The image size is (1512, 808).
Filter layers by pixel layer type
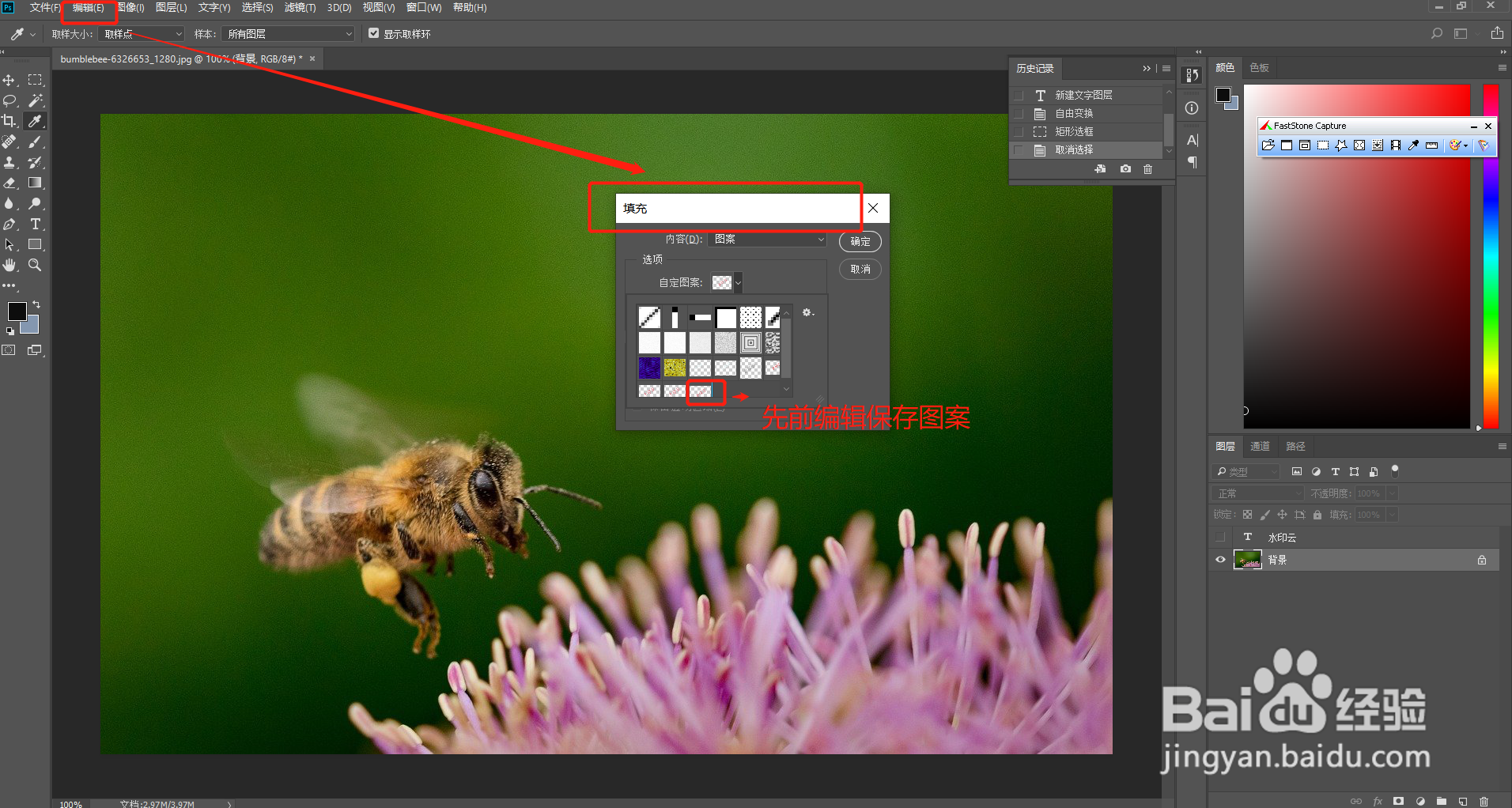click(x=1297, y=472)
